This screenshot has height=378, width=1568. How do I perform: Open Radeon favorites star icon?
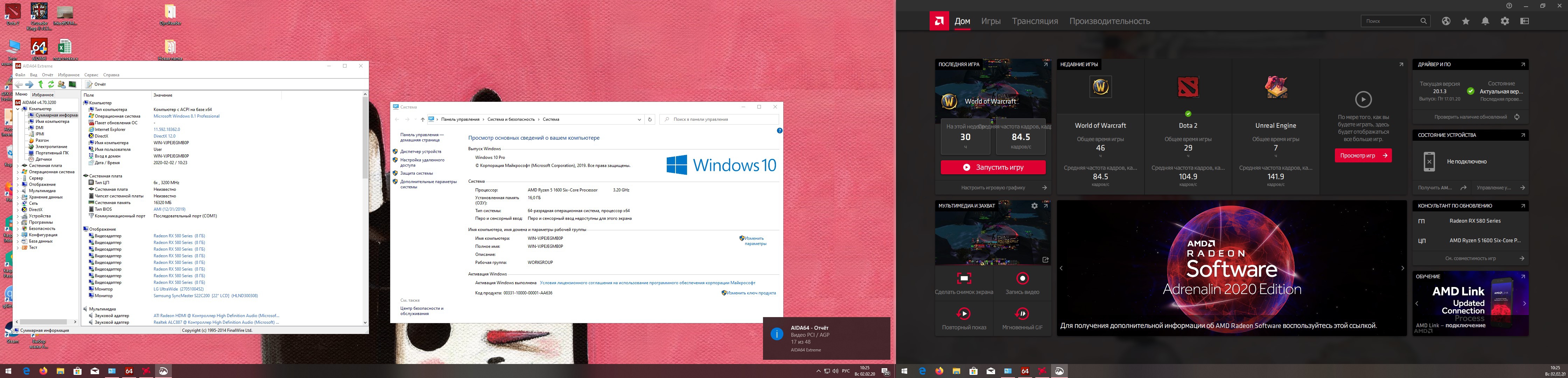pyautogui.click(x=1466, y=21)
